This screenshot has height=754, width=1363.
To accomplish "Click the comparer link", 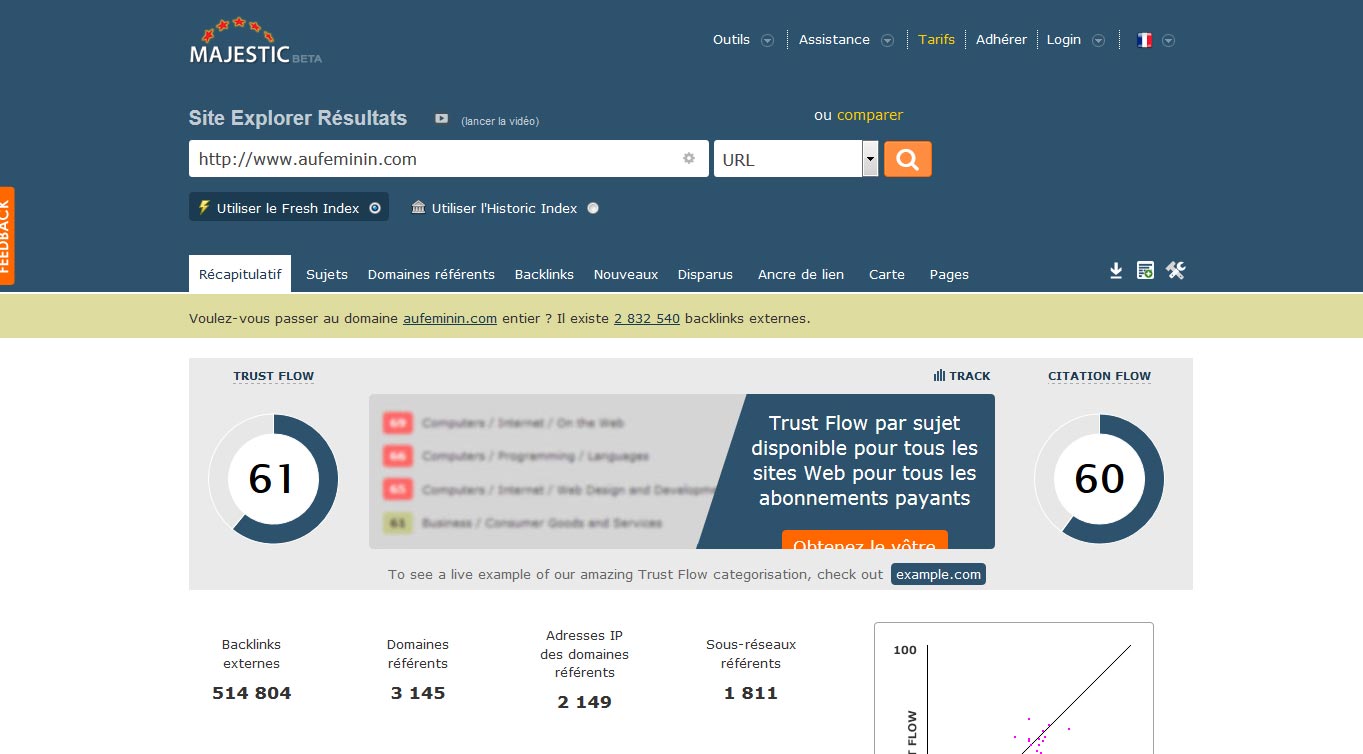I will (870, 115).
